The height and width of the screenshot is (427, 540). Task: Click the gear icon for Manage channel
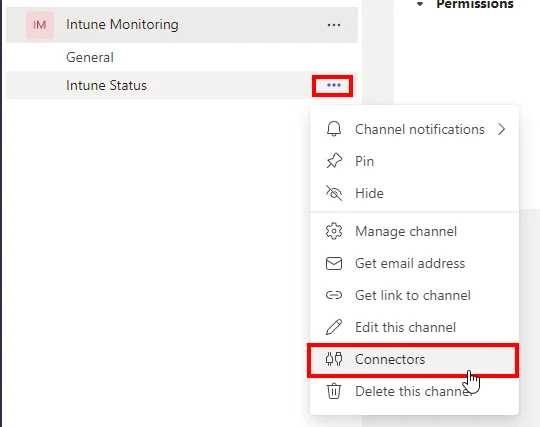click(x=334, y=231)
